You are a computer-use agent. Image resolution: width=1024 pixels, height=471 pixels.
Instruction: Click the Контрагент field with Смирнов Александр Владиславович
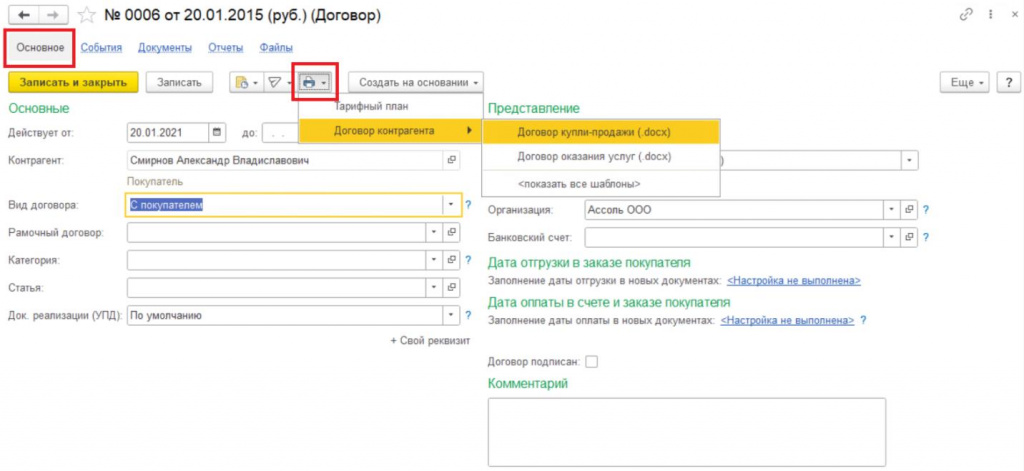point(285,160)
